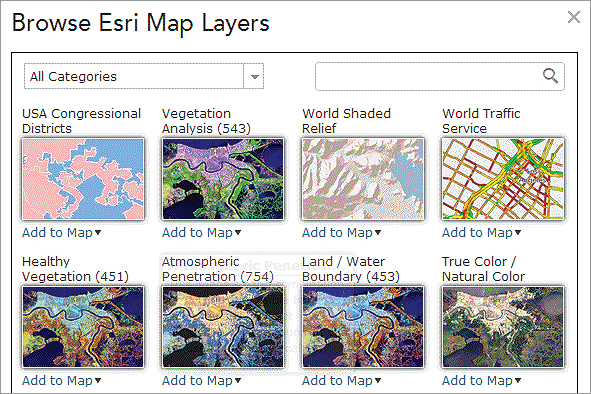Screen dimensions: 591x394
Task: Select the Healthy Vegetation thumbnail image
Action: pos(83,327)
